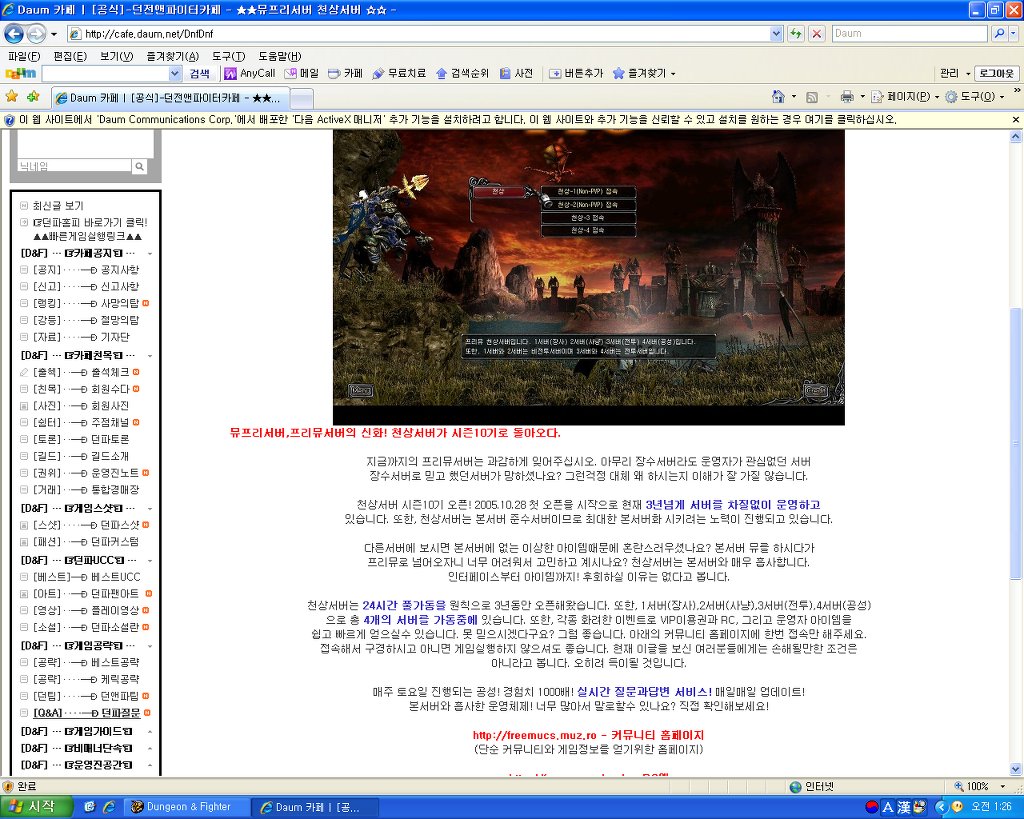Viewport: 1024px width, 819px height.
Task: Expand the 게임가이드 sidebar category
Action: 150,731
